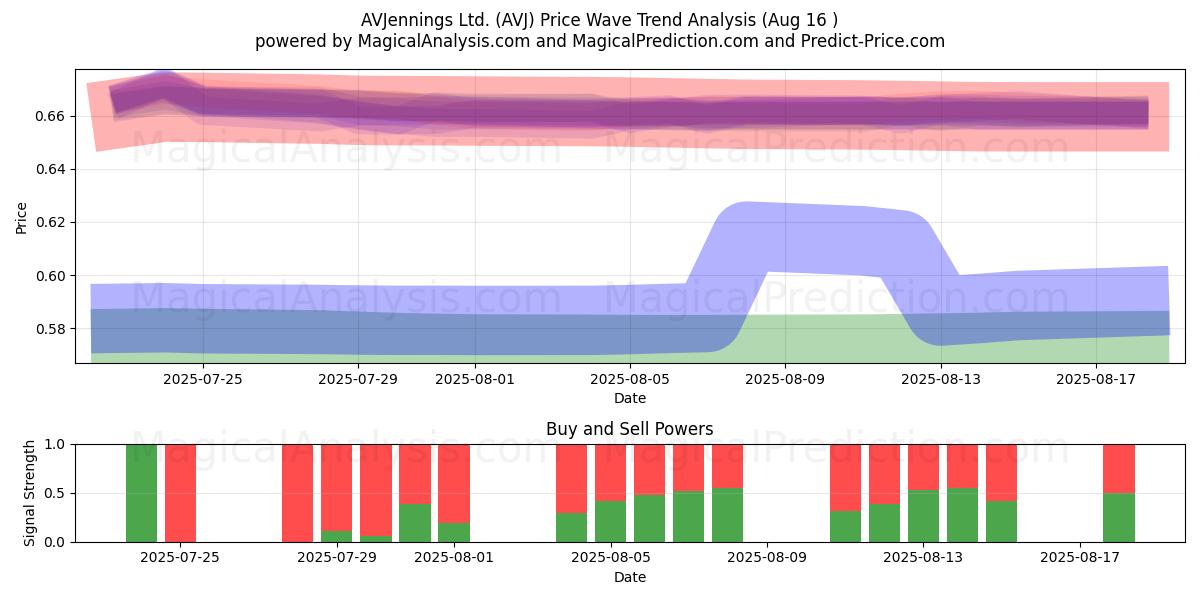
Task: Click the 2025-07-29 date tick in price chart
Action: pyautogui.click(x=358, y=379)
